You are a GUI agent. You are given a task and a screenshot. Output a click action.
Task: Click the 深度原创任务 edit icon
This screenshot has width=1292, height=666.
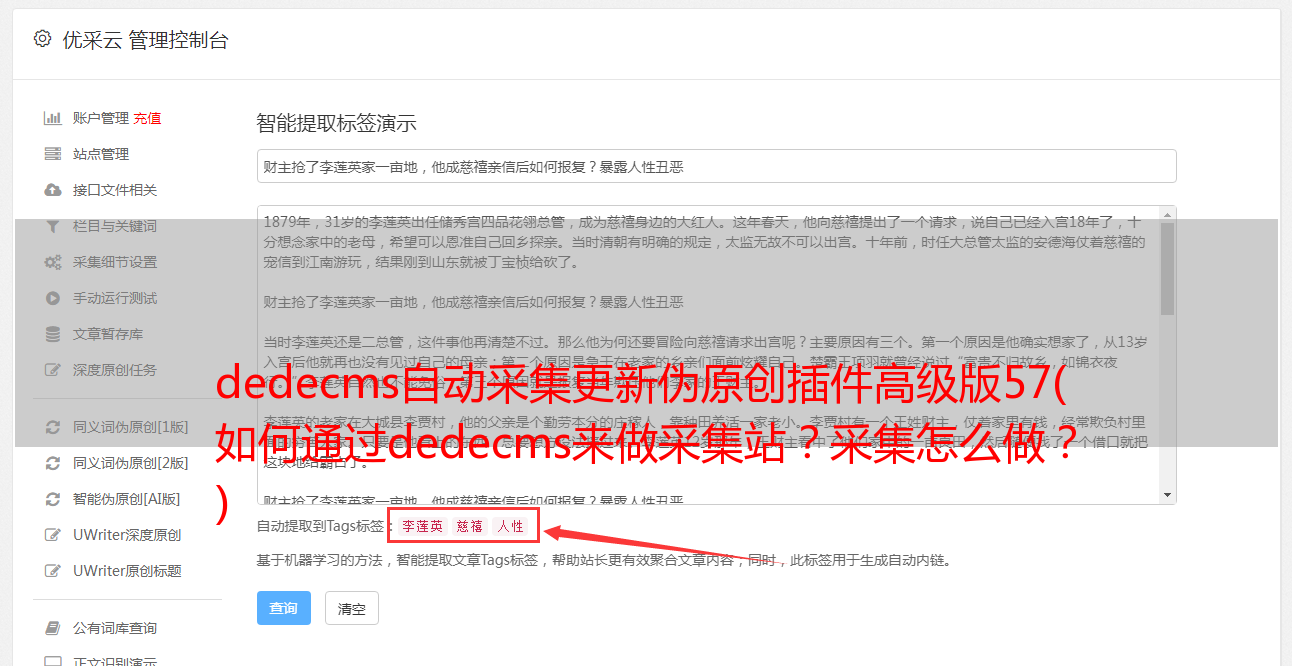[x=53, y=370]
